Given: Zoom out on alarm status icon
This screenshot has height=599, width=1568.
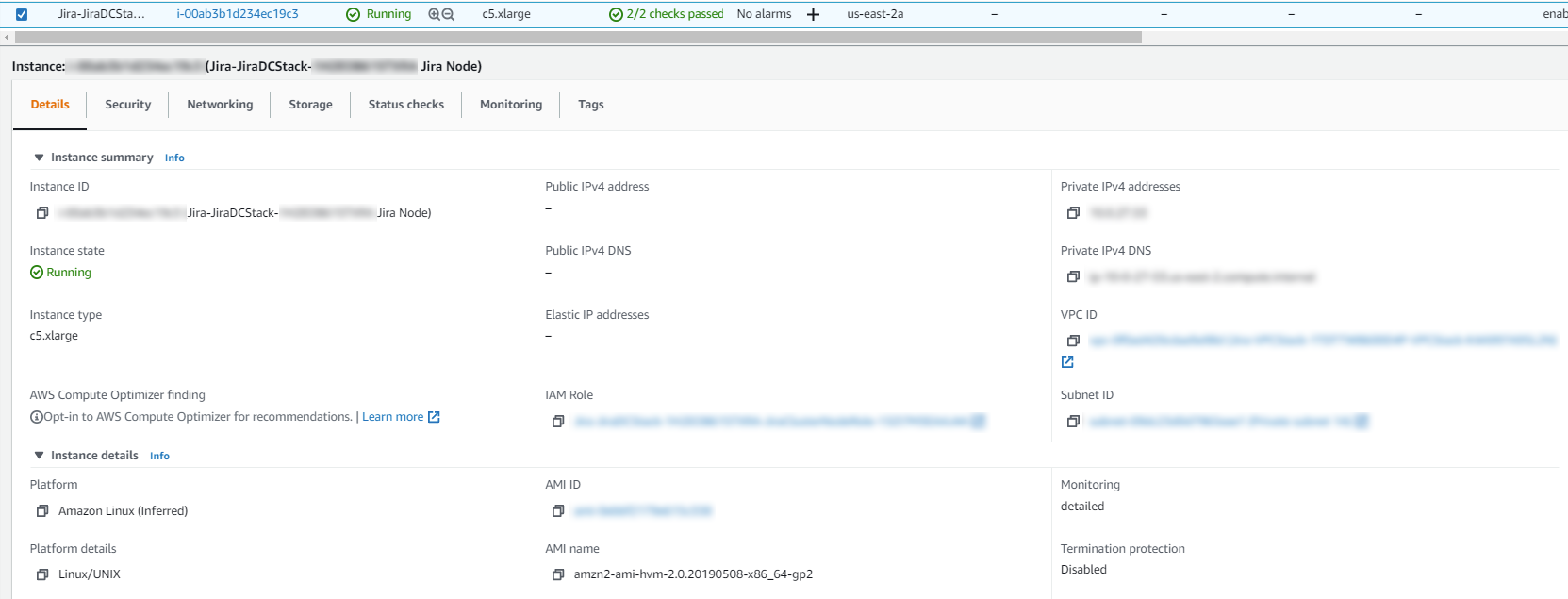Looking at the screenshot, I should [448, 14].
